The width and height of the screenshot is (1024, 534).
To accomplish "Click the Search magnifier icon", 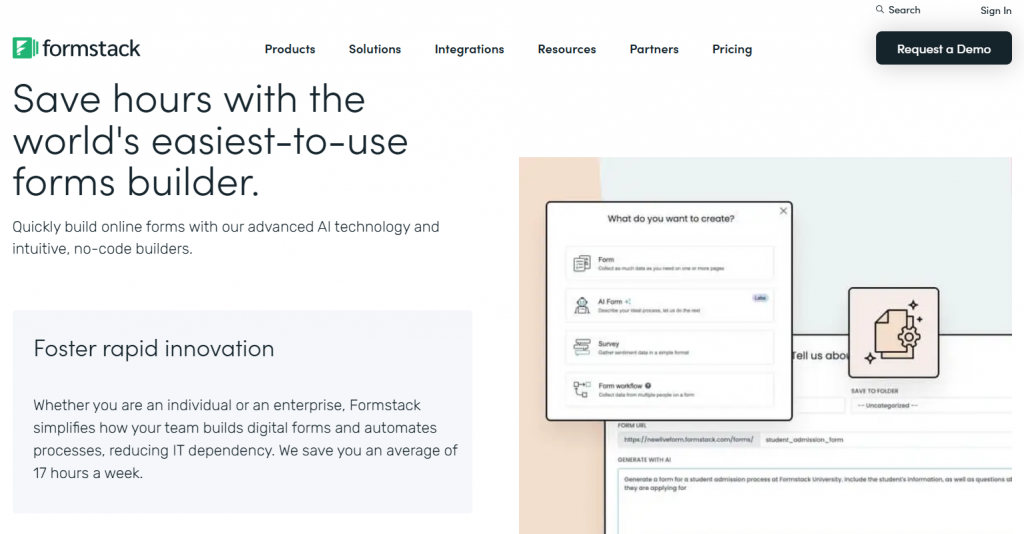I will pos(880,10).
